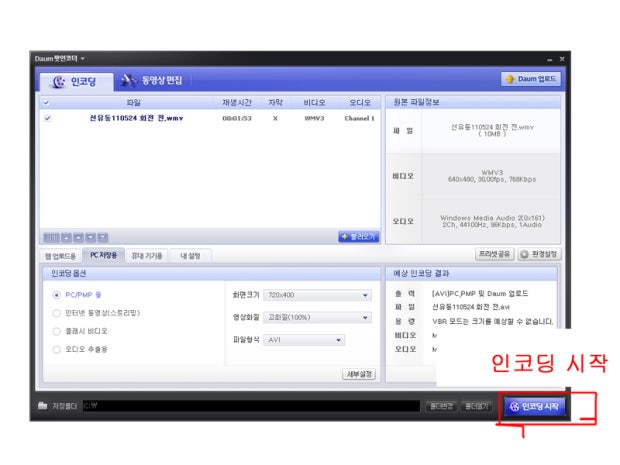
Task: Click the 파일 column header
Action: (133, 103)
